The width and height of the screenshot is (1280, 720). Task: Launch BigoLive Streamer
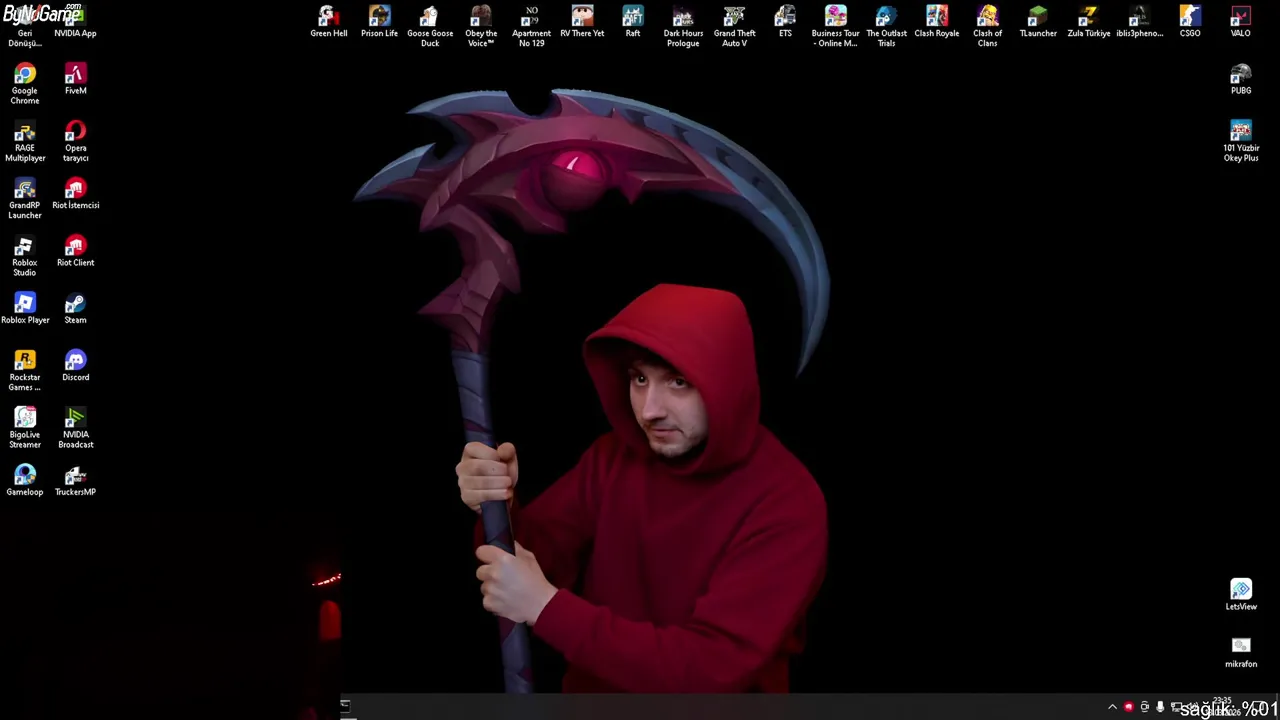point(25,428)
